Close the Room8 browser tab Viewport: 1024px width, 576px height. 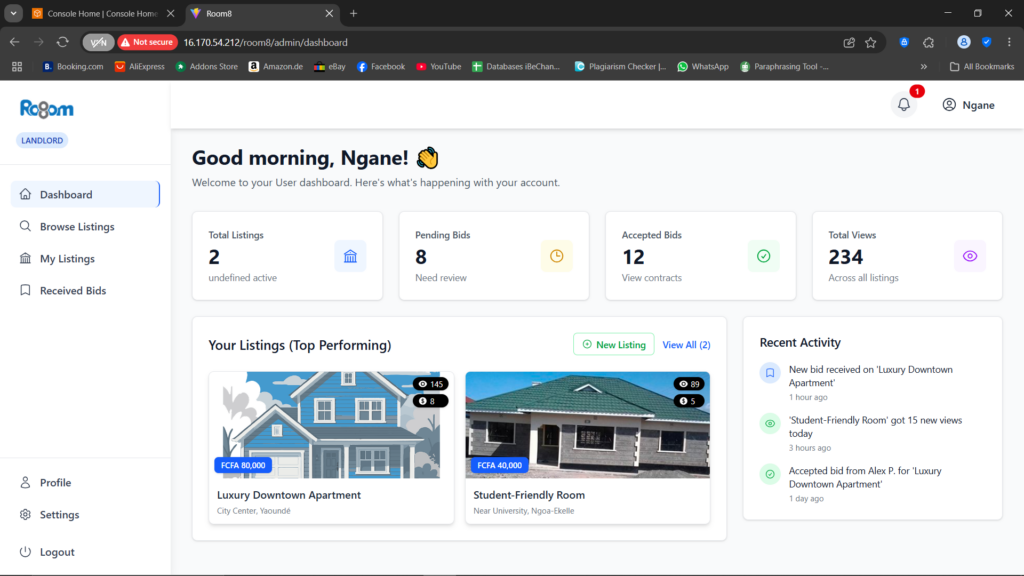click(x=329, y=13)
